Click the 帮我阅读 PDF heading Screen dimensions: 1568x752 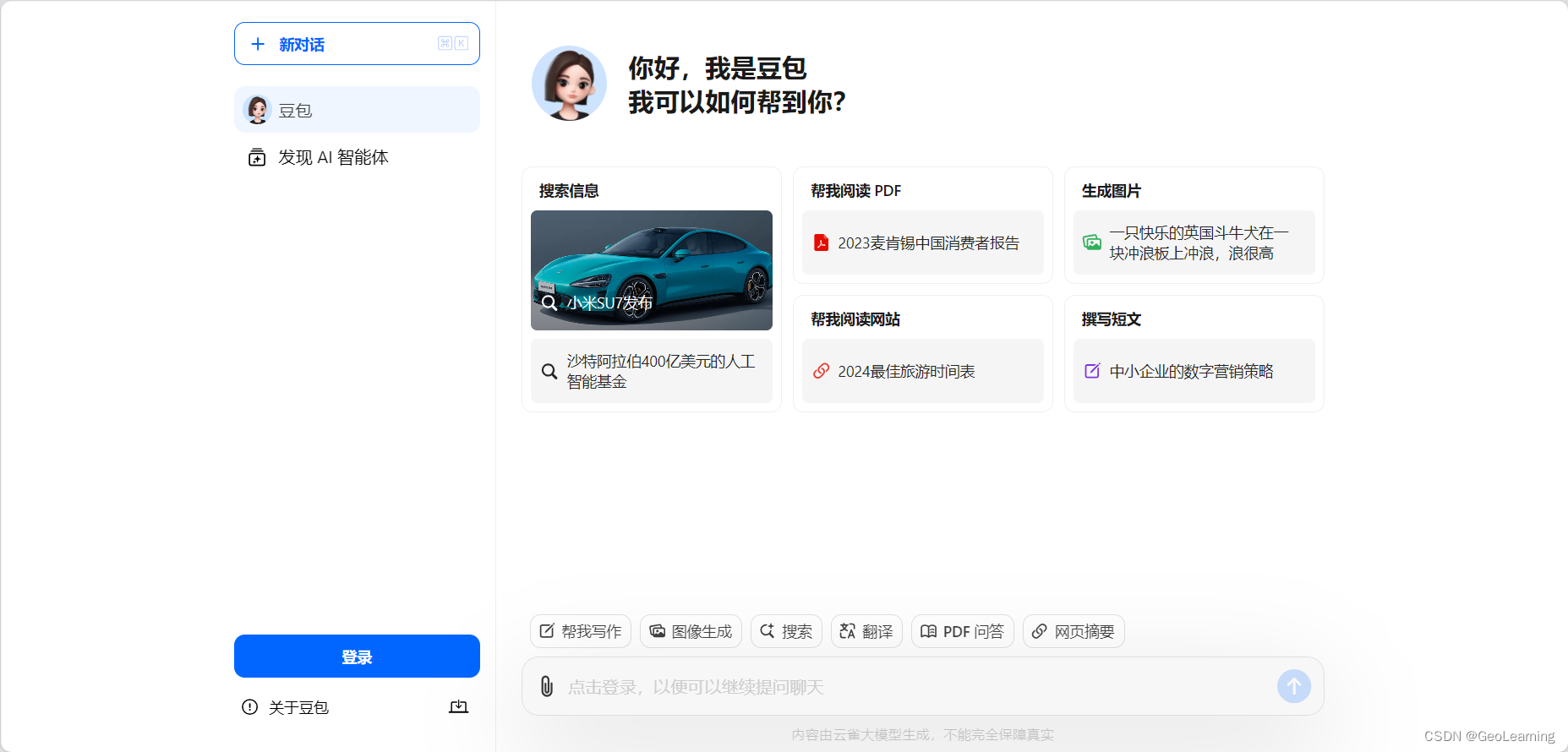tap(855, 191)
